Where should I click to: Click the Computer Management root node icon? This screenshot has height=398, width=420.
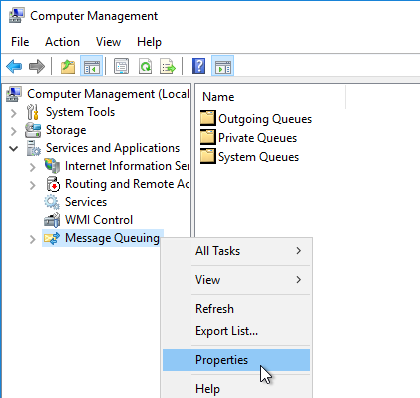(14, 94)
